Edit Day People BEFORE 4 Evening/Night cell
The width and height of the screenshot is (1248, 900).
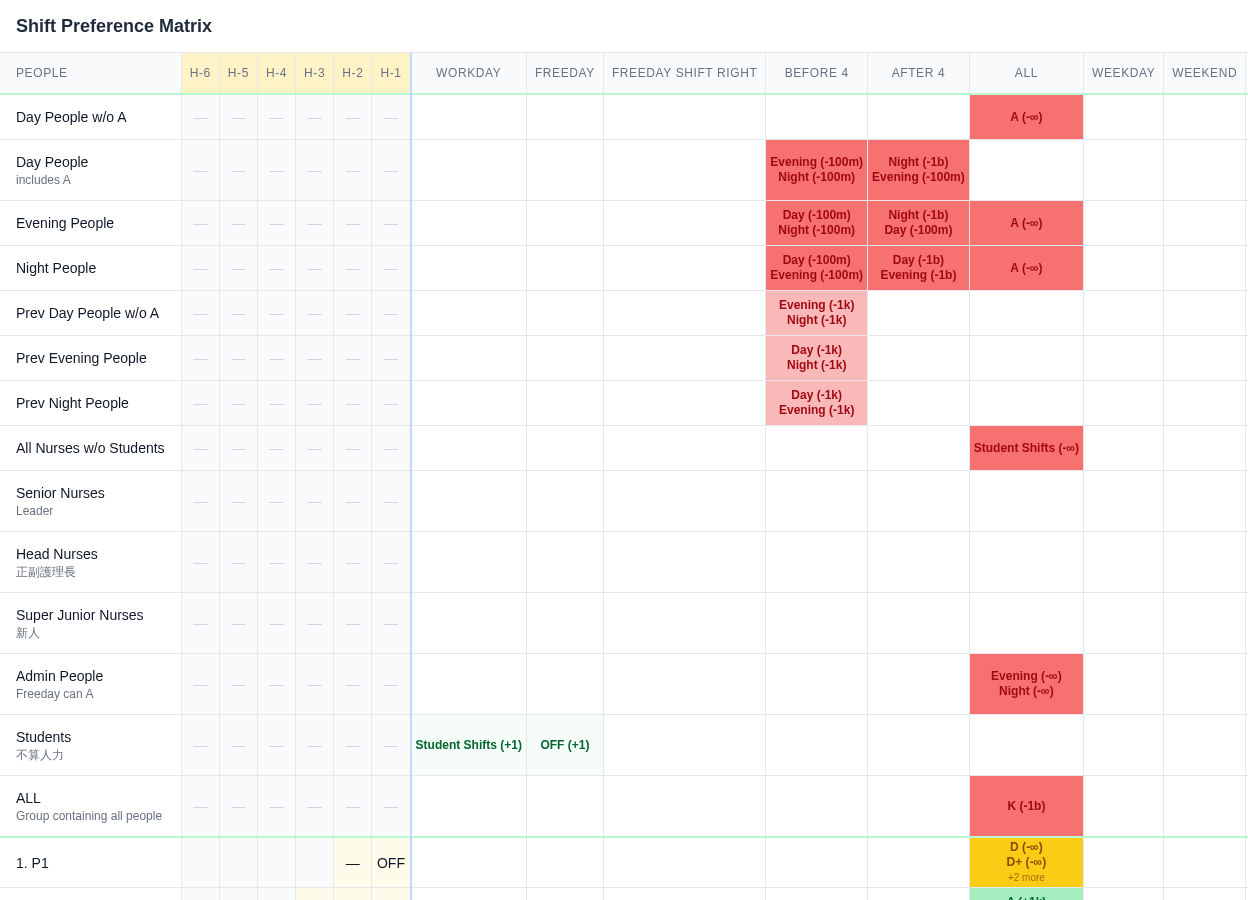click(x=816, y=170)
